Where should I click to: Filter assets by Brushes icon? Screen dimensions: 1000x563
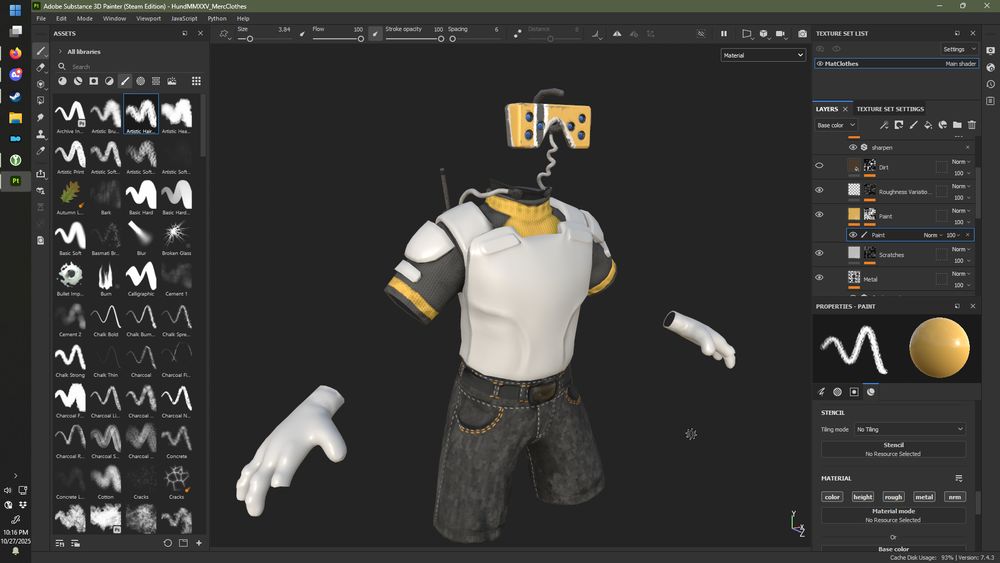[125, 81]
